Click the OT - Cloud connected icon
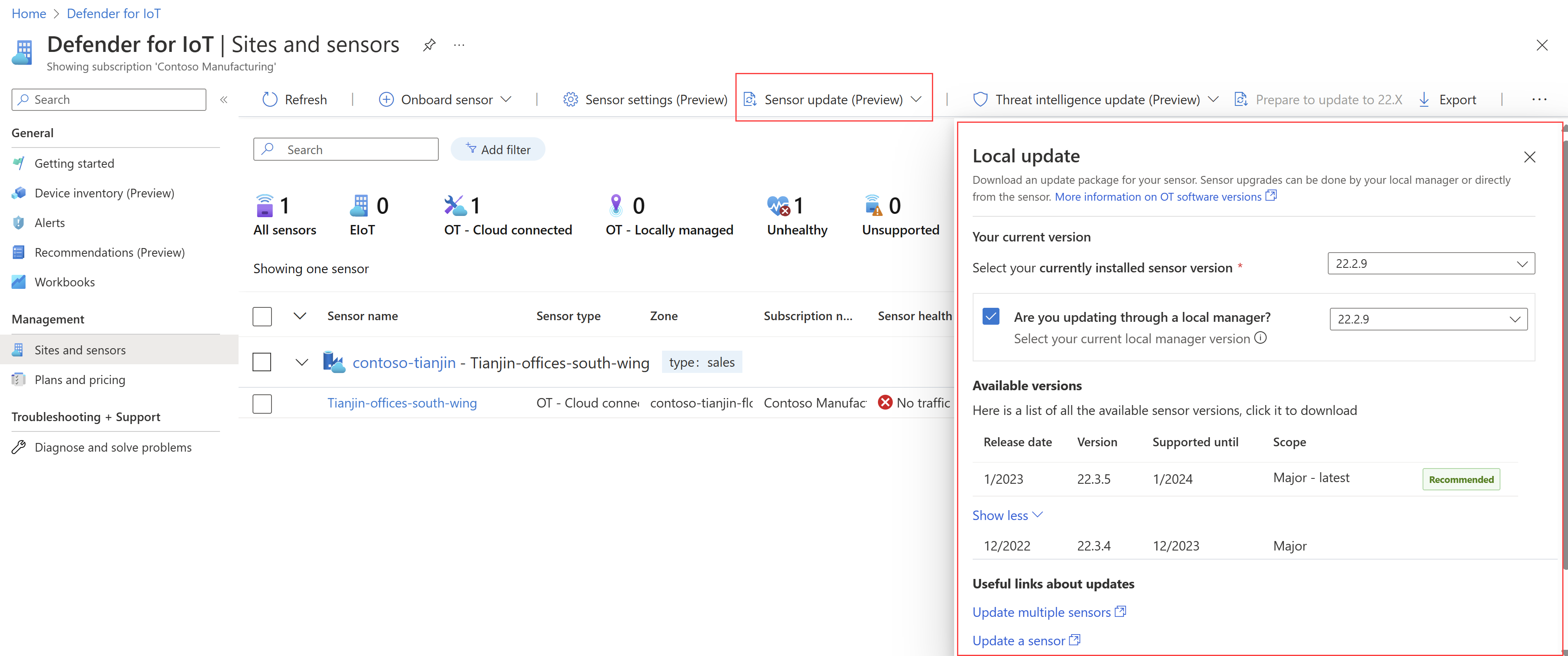The height and width of the screenshot is (656, 1568). coord(455,206)
